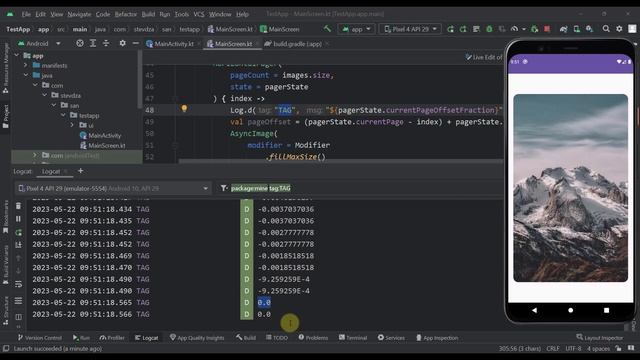Open the Build menu
640x360 pixels.
(148, 14)
